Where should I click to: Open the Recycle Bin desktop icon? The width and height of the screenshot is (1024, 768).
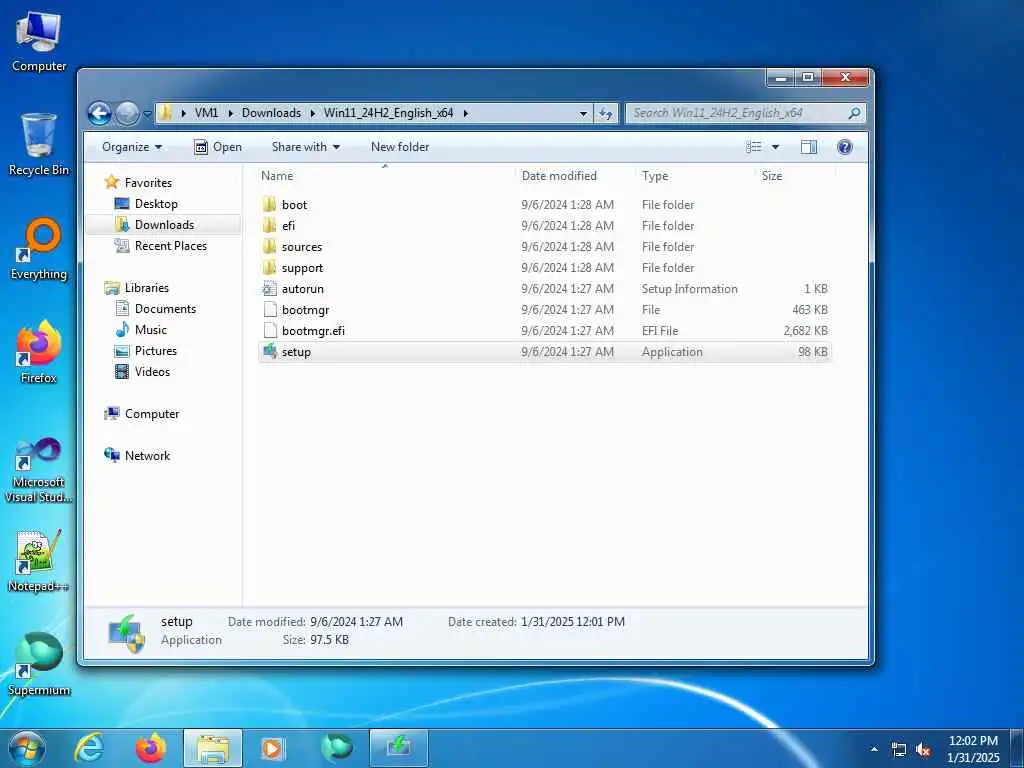39,145
